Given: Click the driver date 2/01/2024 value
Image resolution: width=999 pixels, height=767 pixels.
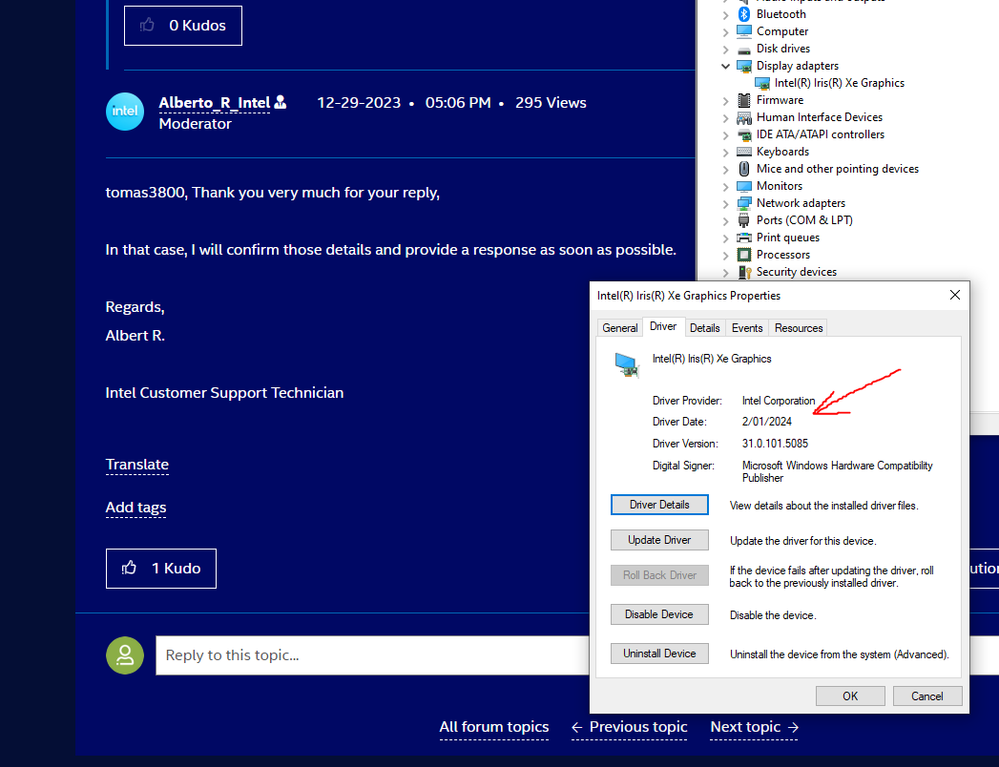Looking at the screenshot, I should [766, 422].
